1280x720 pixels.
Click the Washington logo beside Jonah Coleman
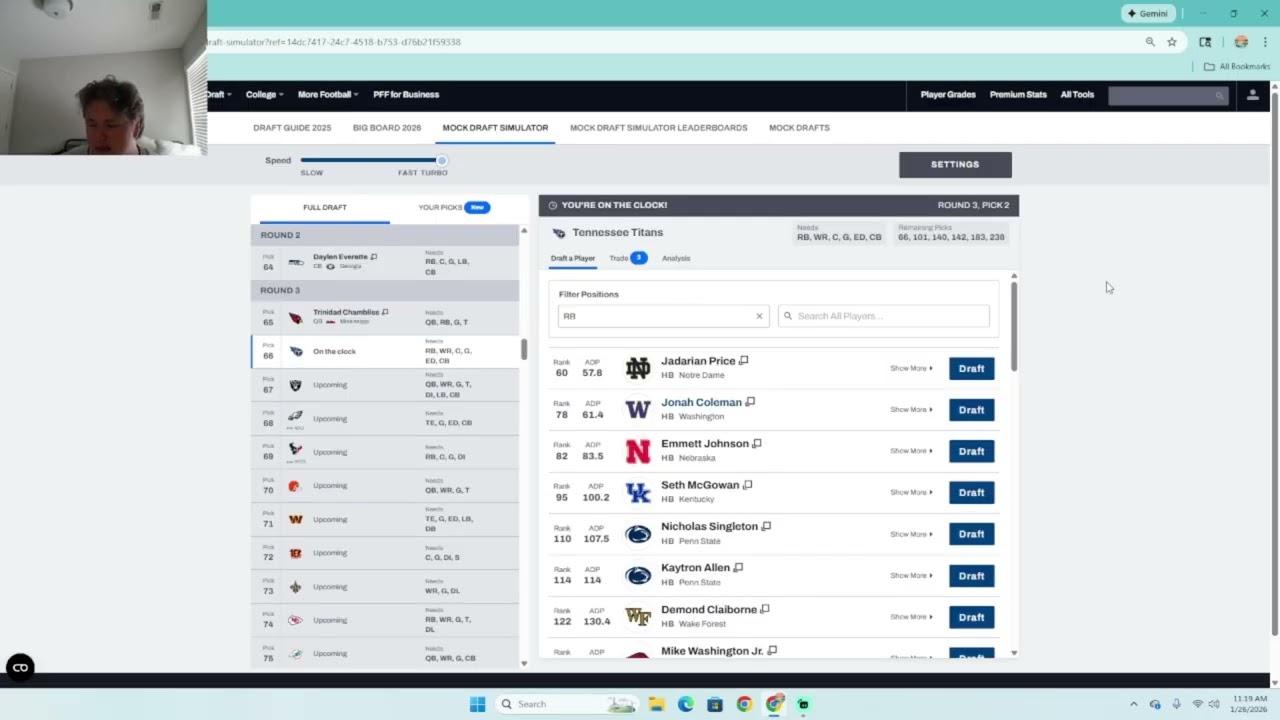[x=638, y=409]
